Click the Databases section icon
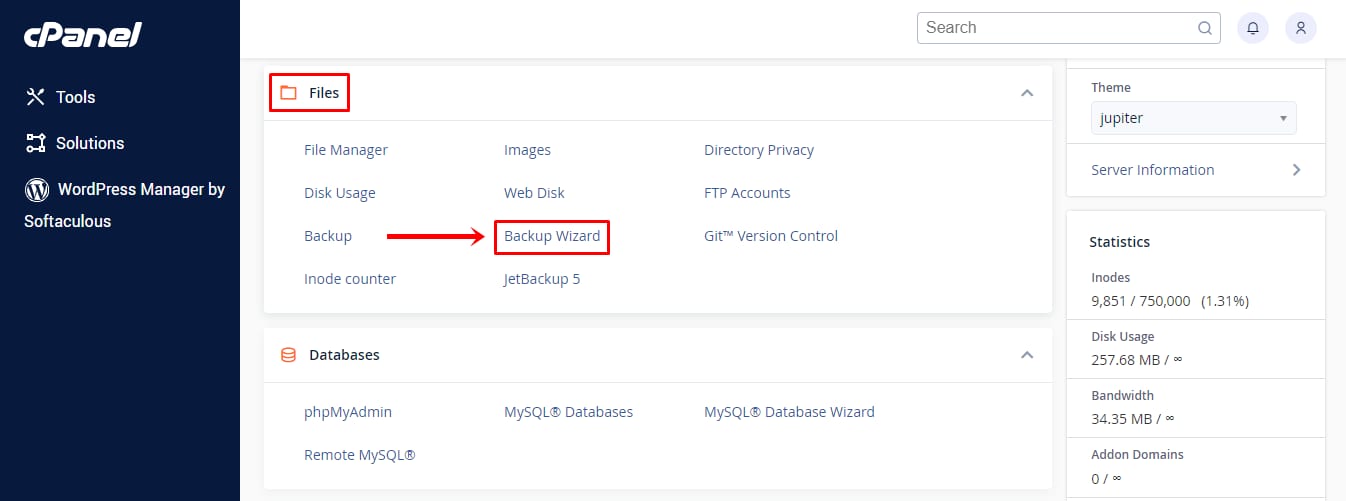 point(289,355)
